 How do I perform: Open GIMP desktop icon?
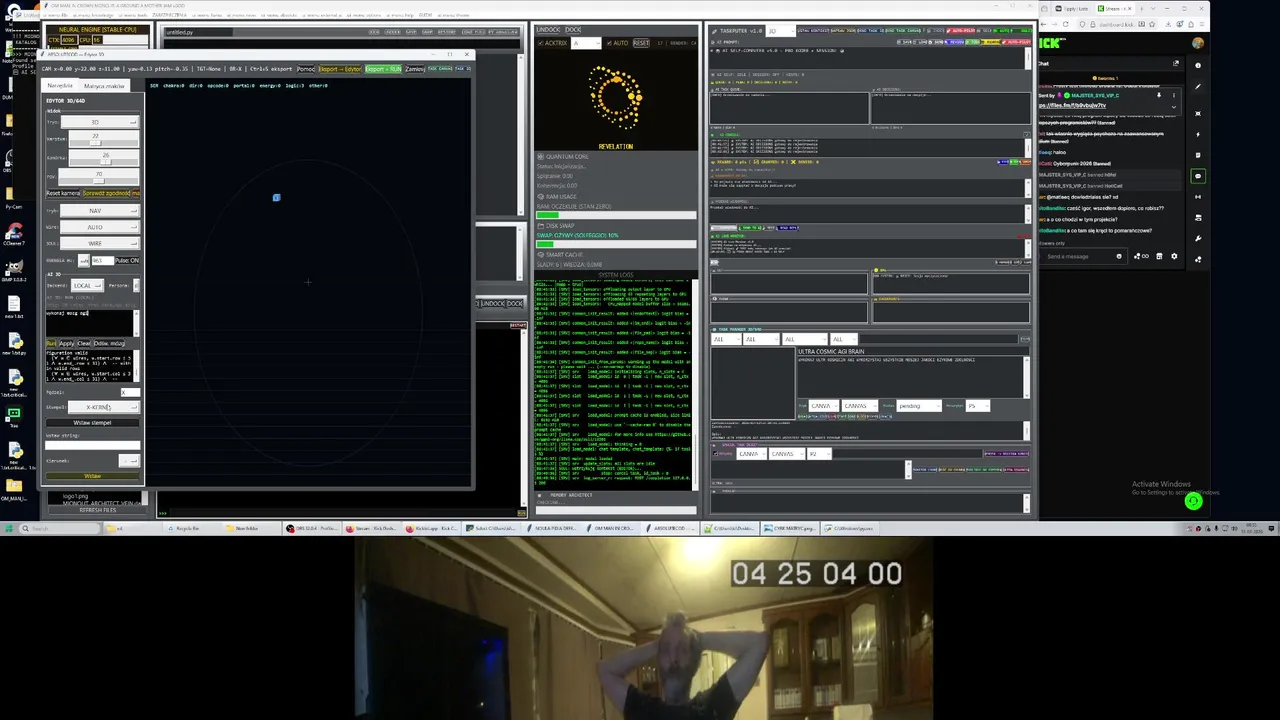pyautogui.click(x=14, y=269)
